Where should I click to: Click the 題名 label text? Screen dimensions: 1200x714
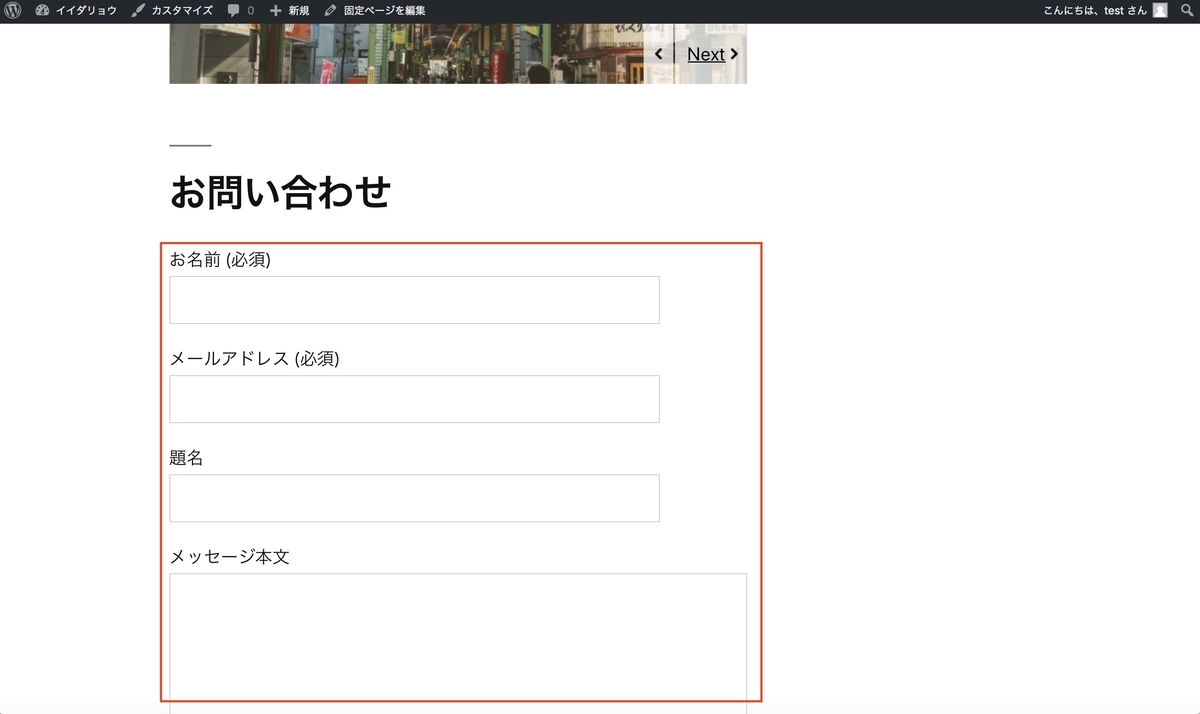186,458
